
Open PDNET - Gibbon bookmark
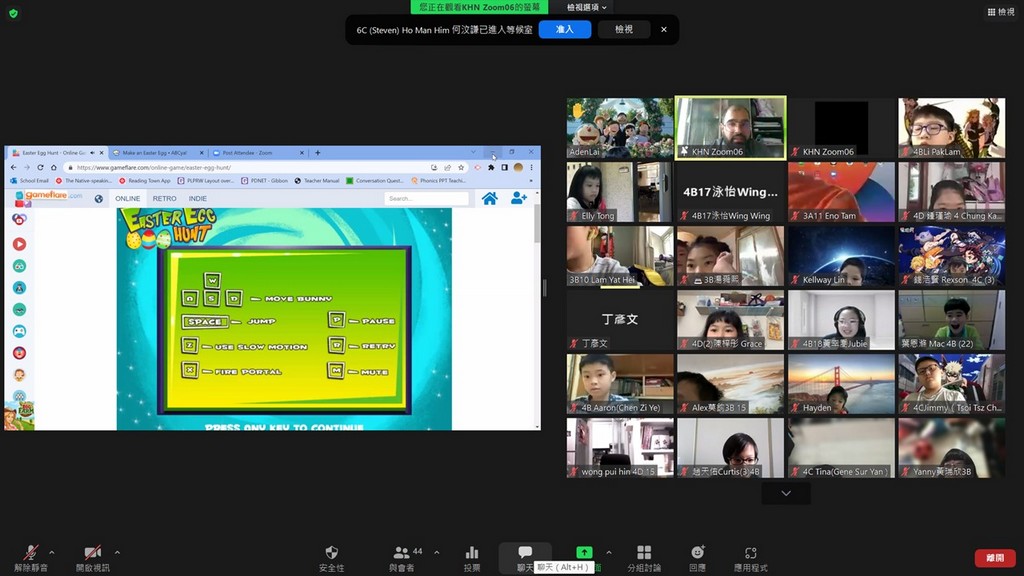(x=265, y=180)
